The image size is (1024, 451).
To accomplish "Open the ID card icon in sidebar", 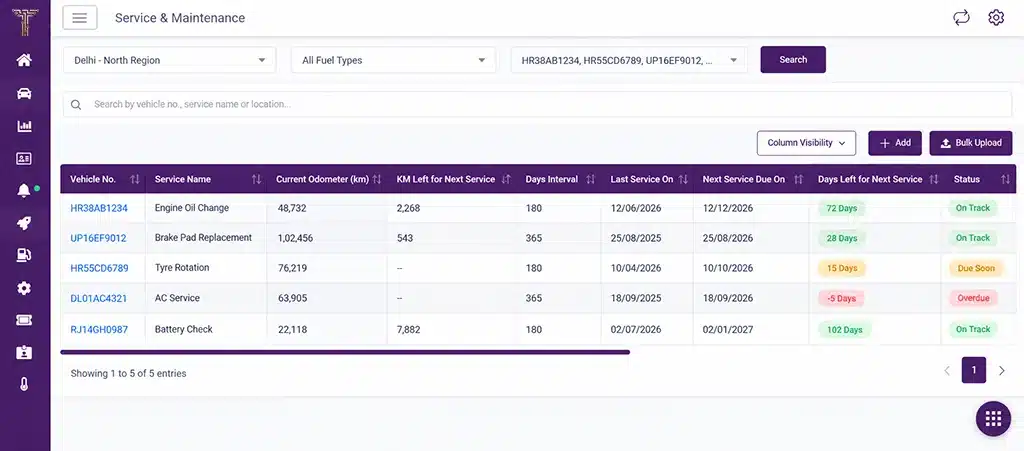I will point(24,158).
